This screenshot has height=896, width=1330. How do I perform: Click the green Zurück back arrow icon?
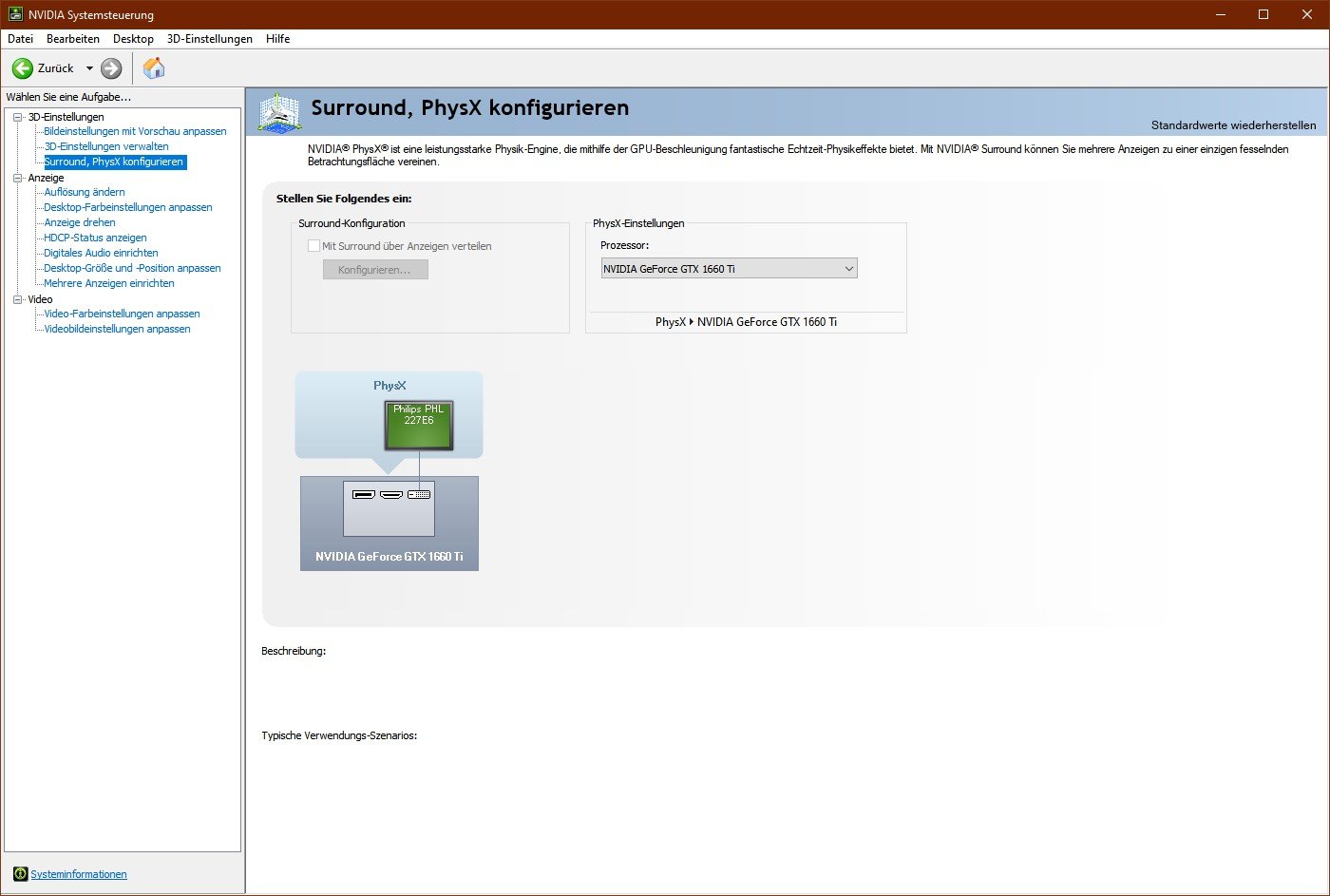[x=22, y=68]
